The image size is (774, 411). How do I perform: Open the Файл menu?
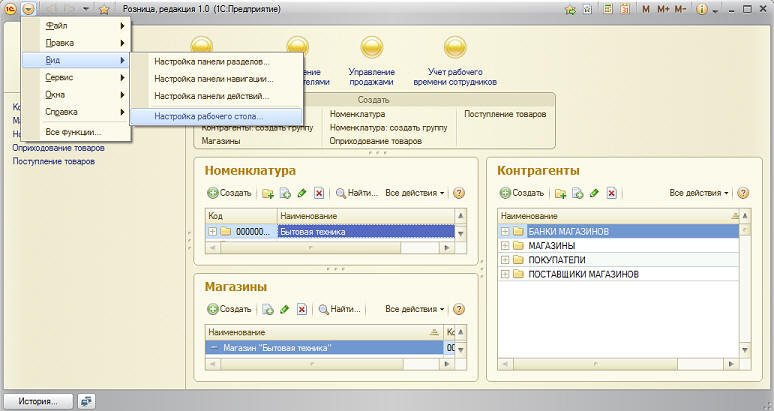click(x=77, y=26)
